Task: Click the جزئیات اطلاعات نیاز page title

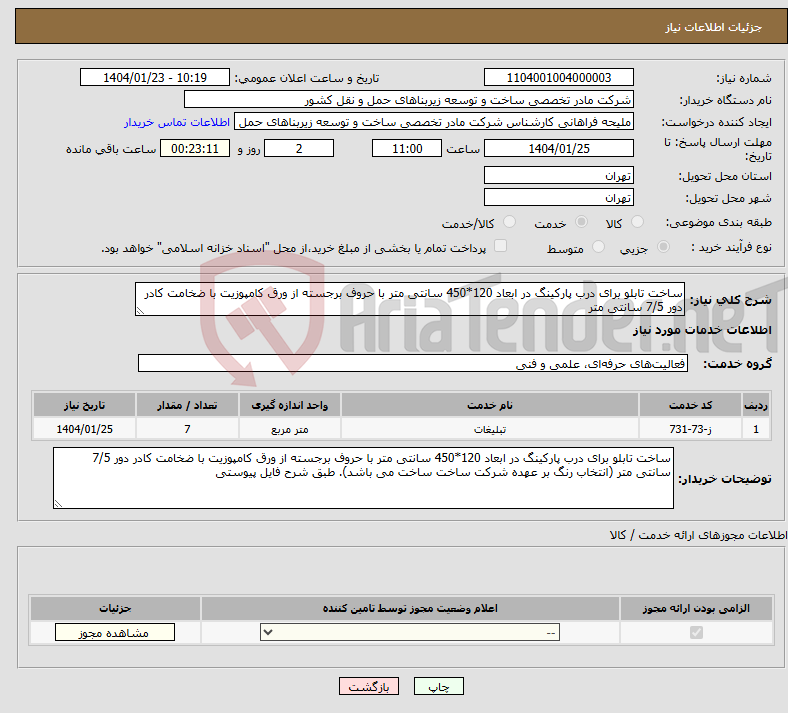Action: coord(714,27)
